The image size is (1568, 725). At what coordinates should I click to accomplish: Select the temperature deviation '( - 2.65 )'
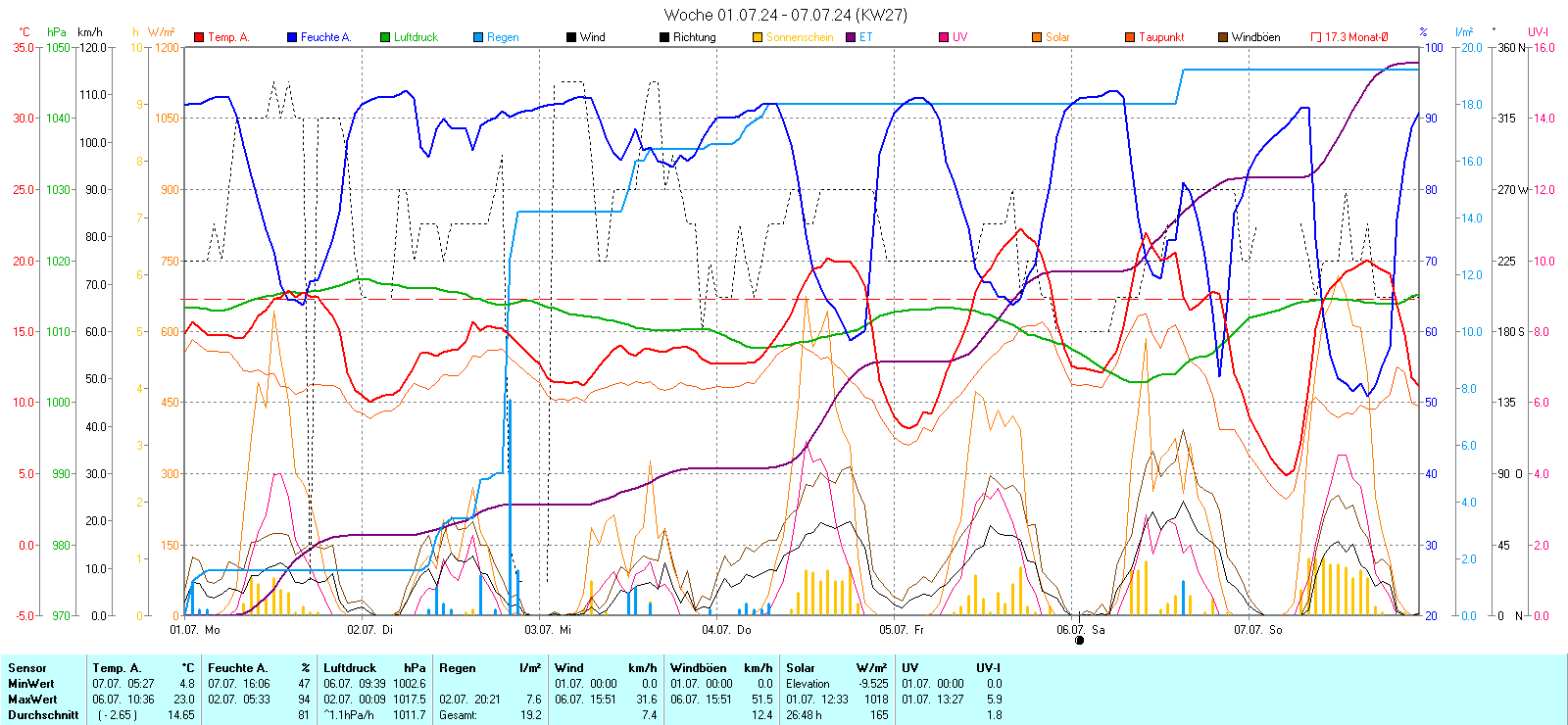click(x=118, y=715)
